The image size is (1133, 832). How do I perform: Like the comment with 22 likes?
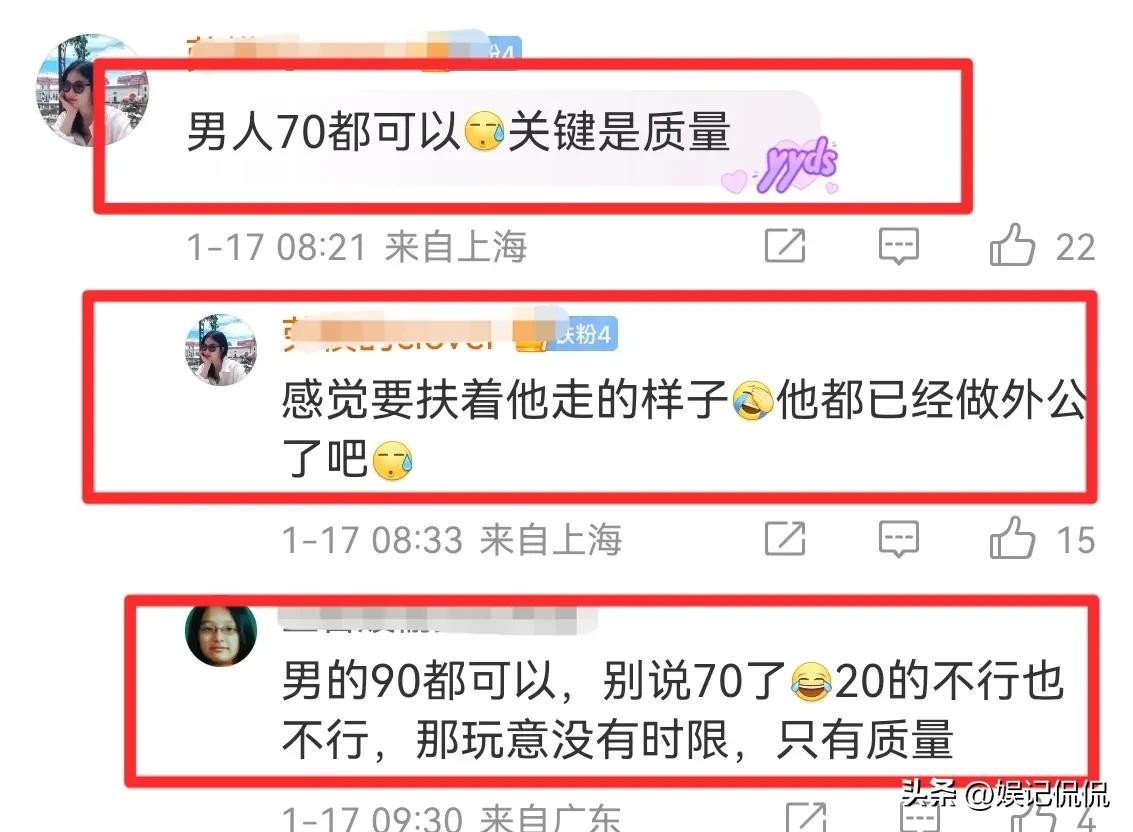pos(1012,245)
